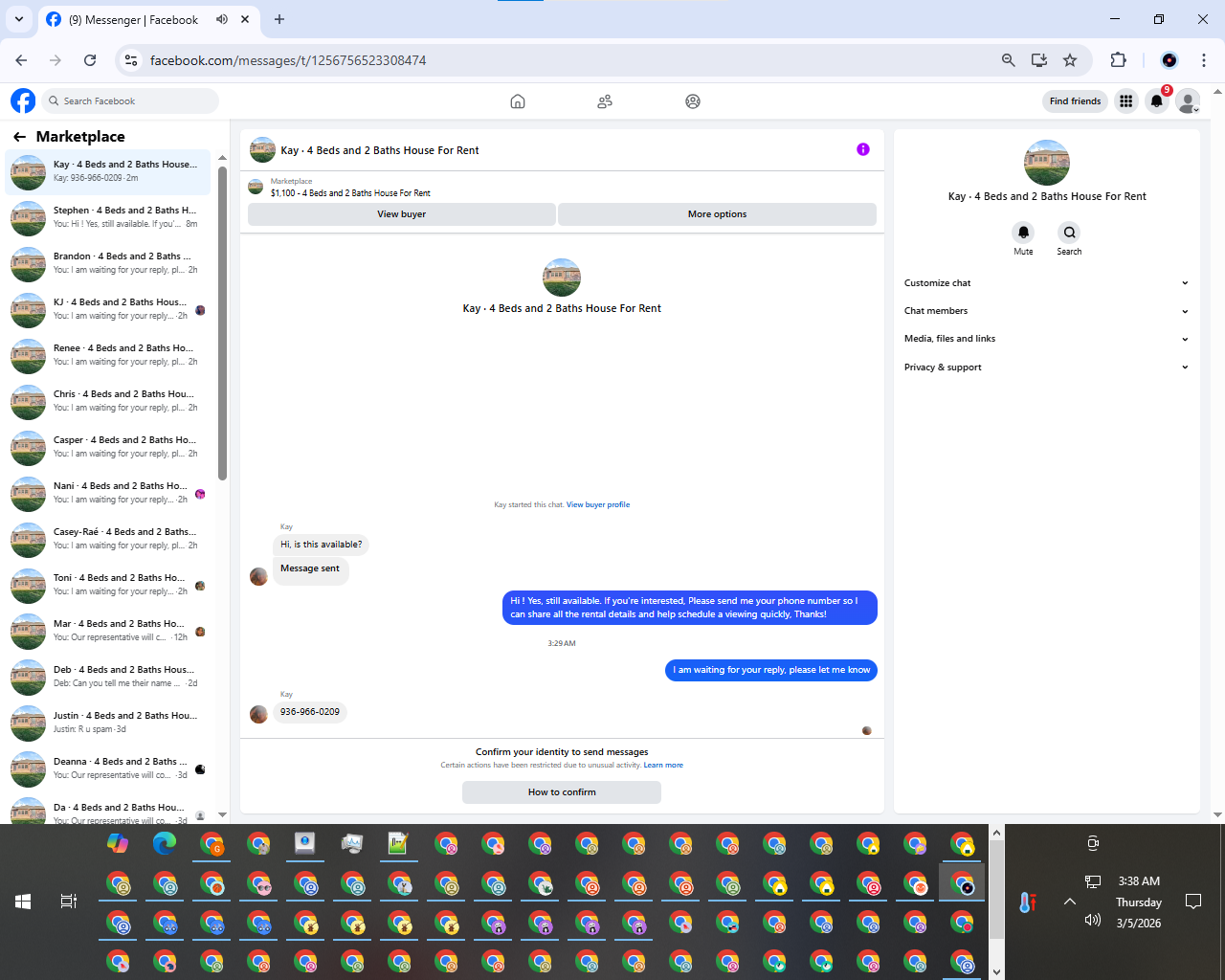Expand the Customize chat section
The height and width of the screenshot is (980, 1225).
tap(1046, 283)
